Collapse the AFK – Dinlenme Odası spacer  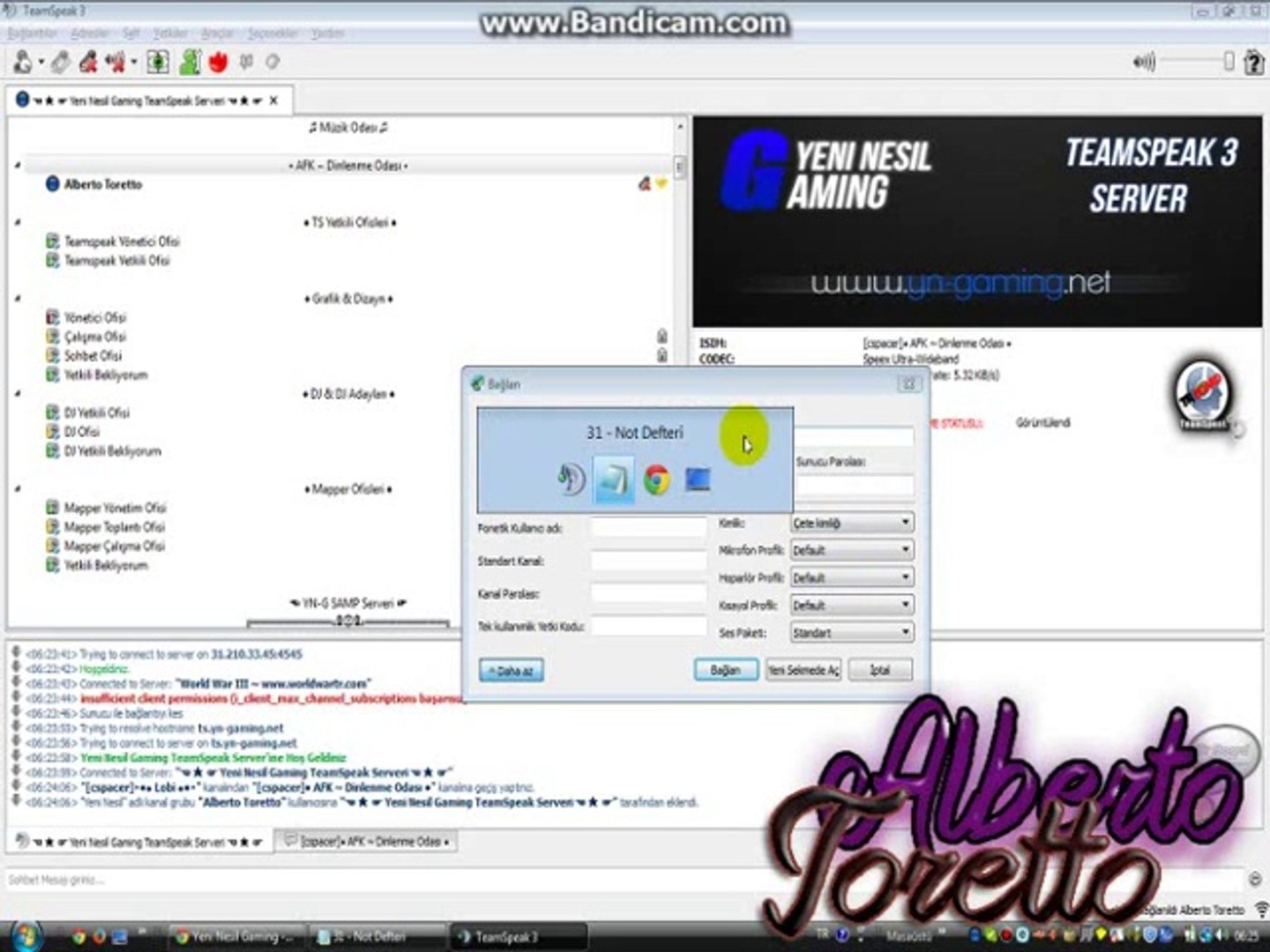coord(17,166)
